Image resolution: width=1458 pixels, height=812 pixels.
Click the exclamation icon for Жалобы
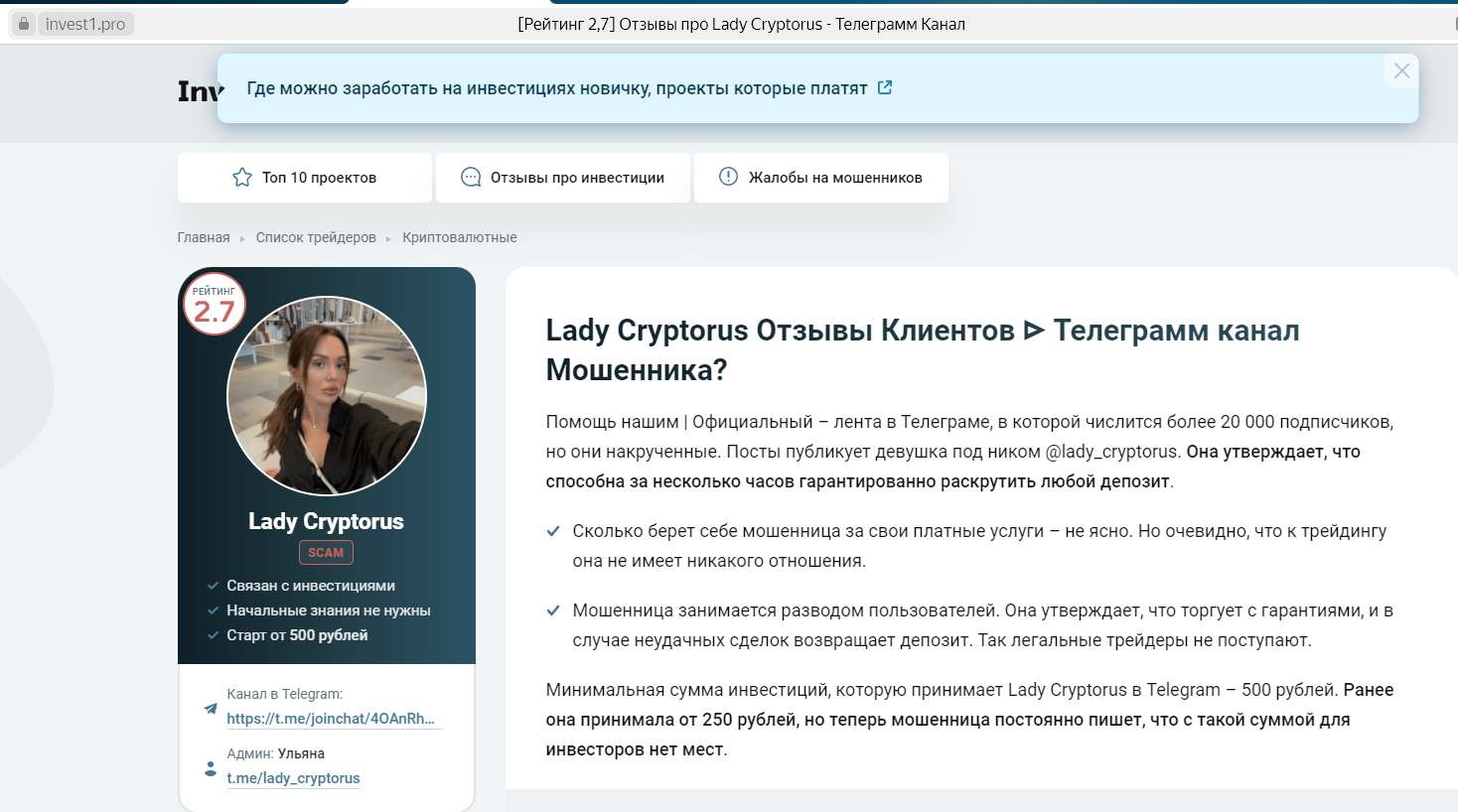point(728,177)
